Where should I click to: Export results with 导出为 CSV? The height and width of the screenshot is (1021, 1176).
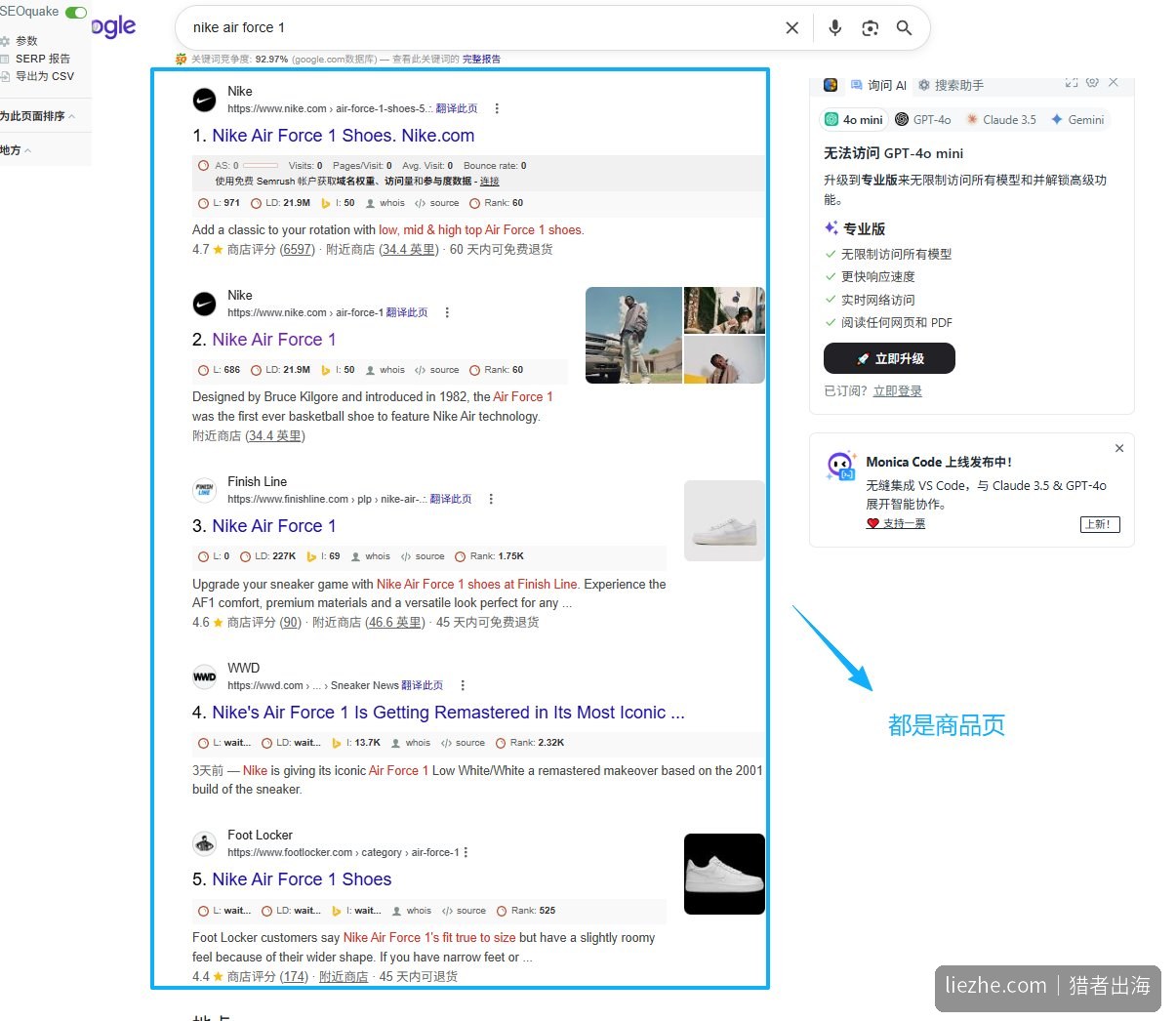[x=45, y=76]
